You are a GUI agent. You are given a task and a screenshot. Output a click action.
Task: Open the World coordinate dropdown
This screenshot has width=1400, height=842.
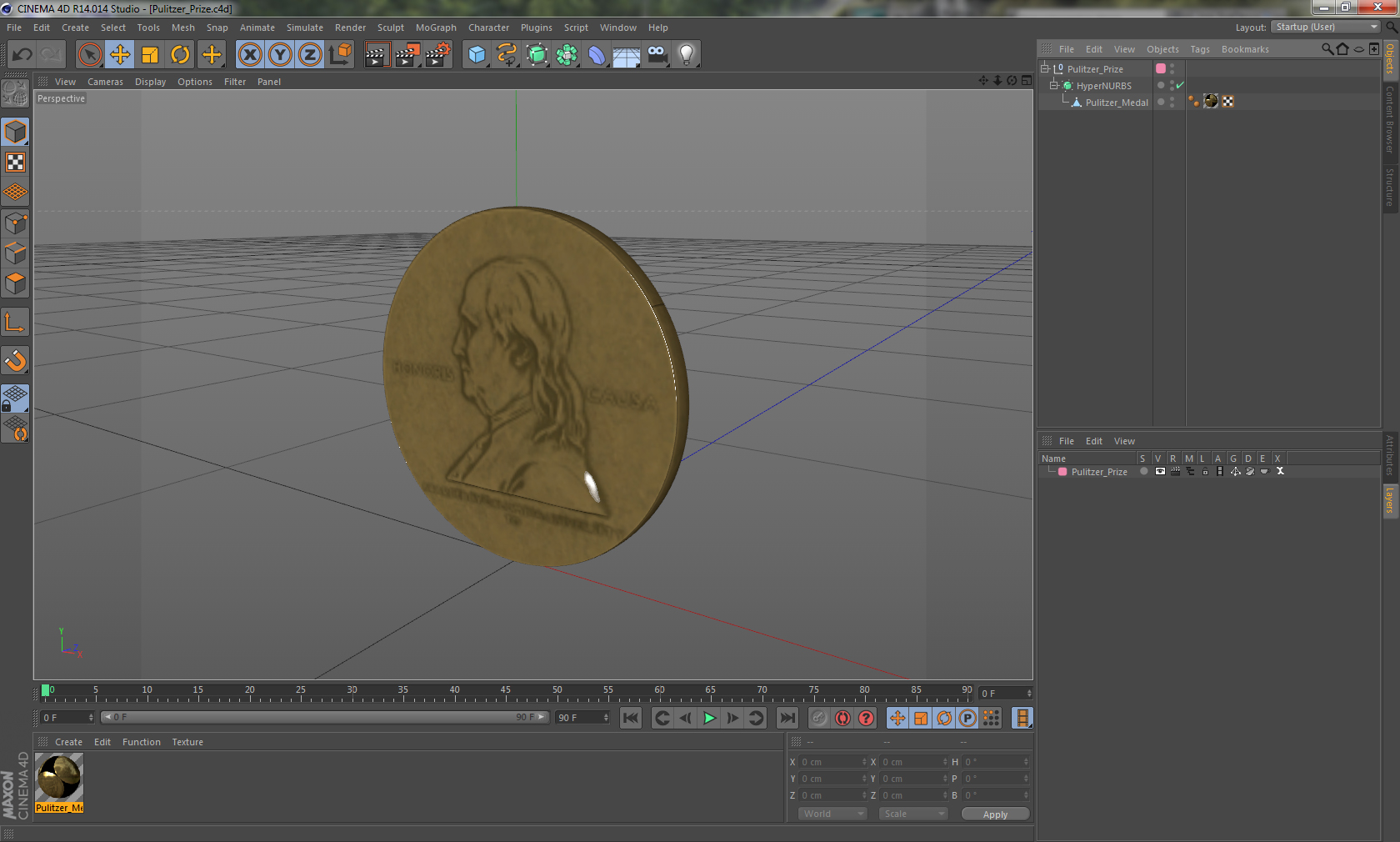point(832,814)
